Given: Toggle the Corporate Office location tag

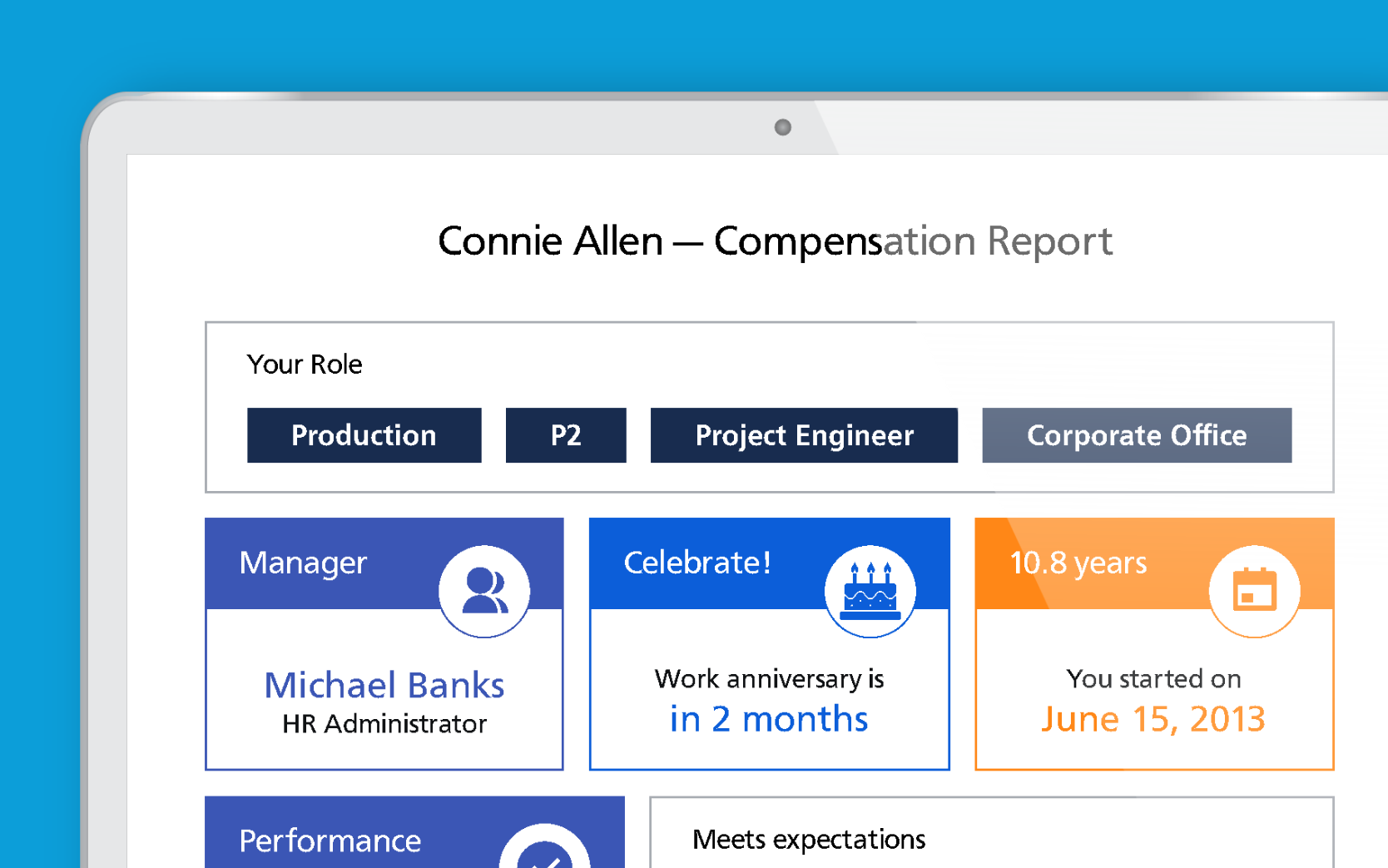Looking at the screenshot, I should [x=1137, y=435].
